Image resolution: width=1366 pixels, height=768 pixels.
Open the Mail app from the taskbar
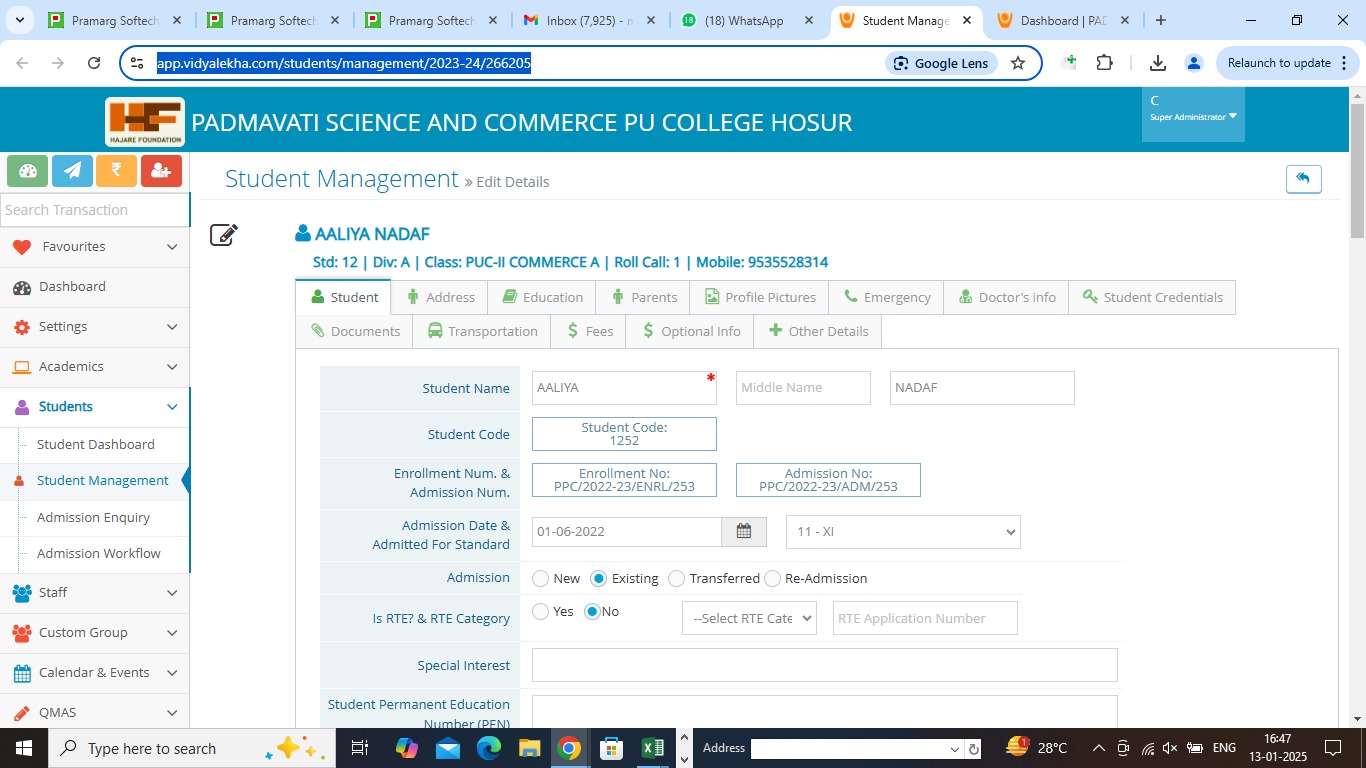[447, 748]
